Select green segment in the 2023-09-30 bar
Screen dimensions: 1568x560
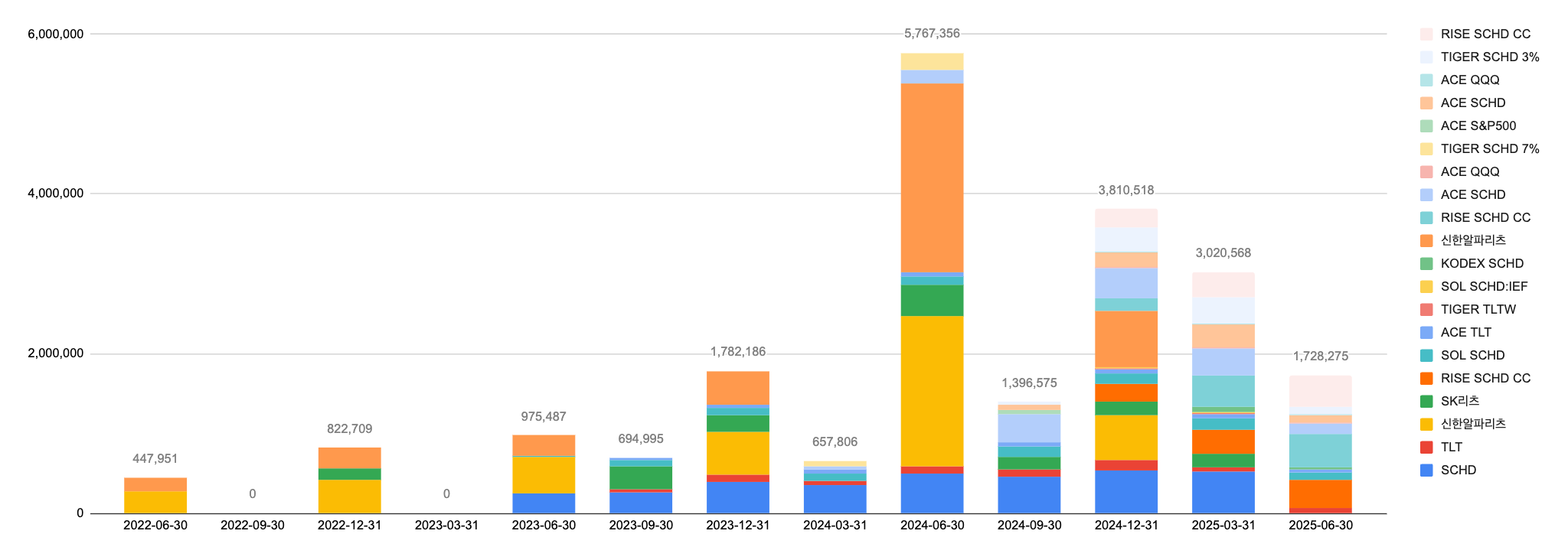pos(641,477)
